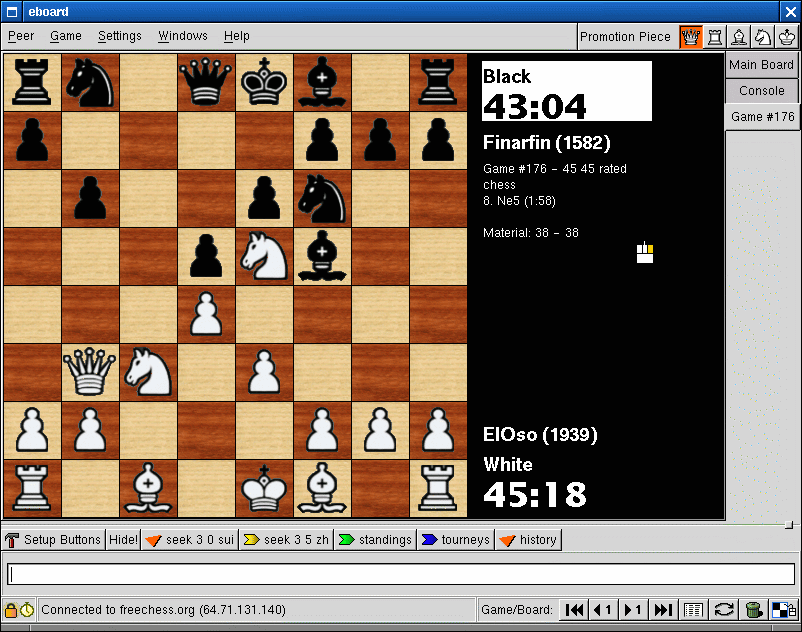Click the green trash can icon
Screen dimensions: 802x632
tap(754, 610)
